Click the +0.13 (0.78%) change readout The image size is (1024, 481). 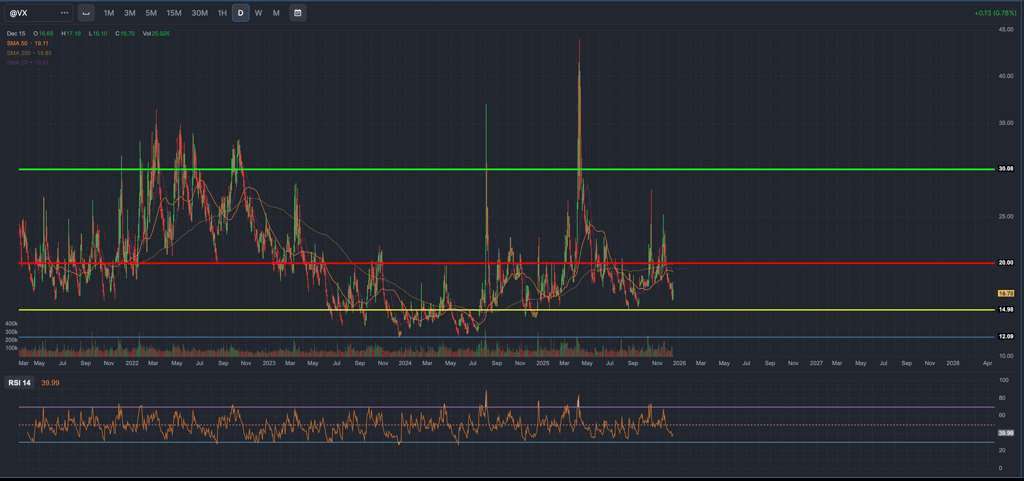click(995, 13)
